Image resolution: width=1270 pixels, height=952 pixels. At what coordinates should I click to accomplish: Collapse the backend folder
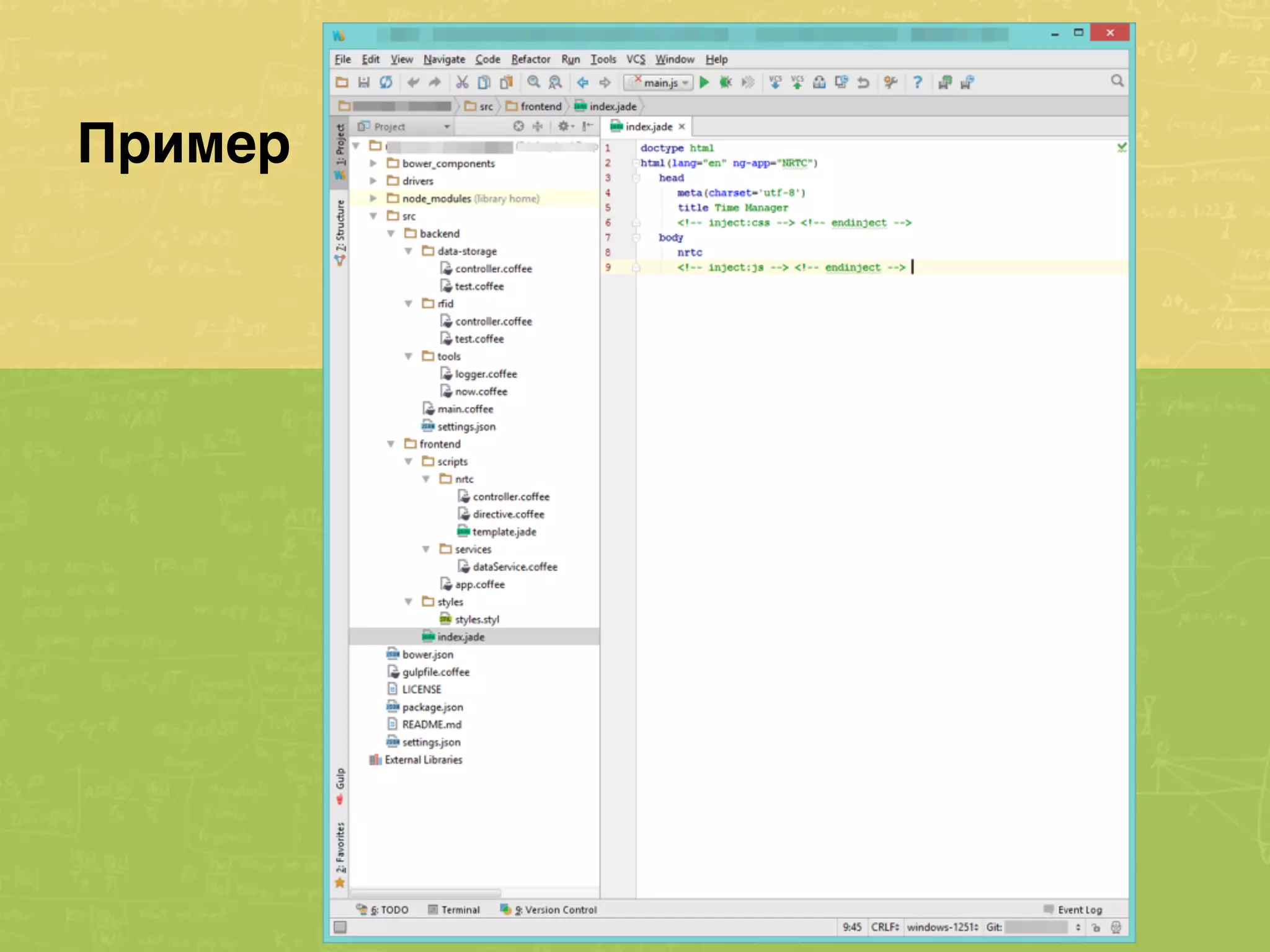coord(391,234)
